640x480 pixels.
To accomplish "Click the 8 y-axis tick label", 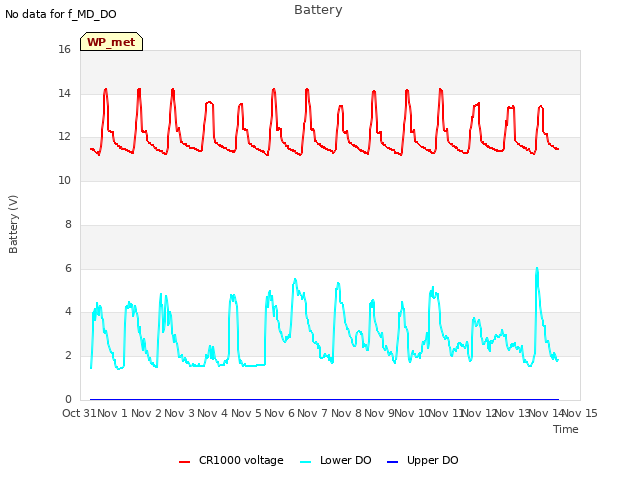I will pos(68,224).
